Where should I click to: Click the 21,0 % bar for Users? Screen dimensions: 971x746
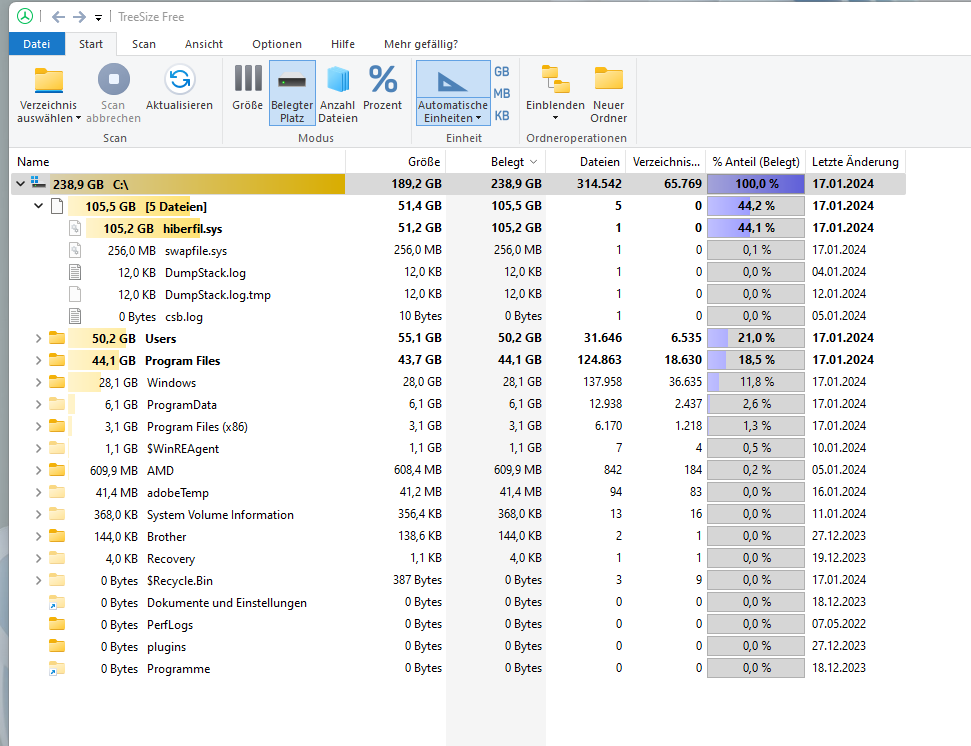(755, 338)
